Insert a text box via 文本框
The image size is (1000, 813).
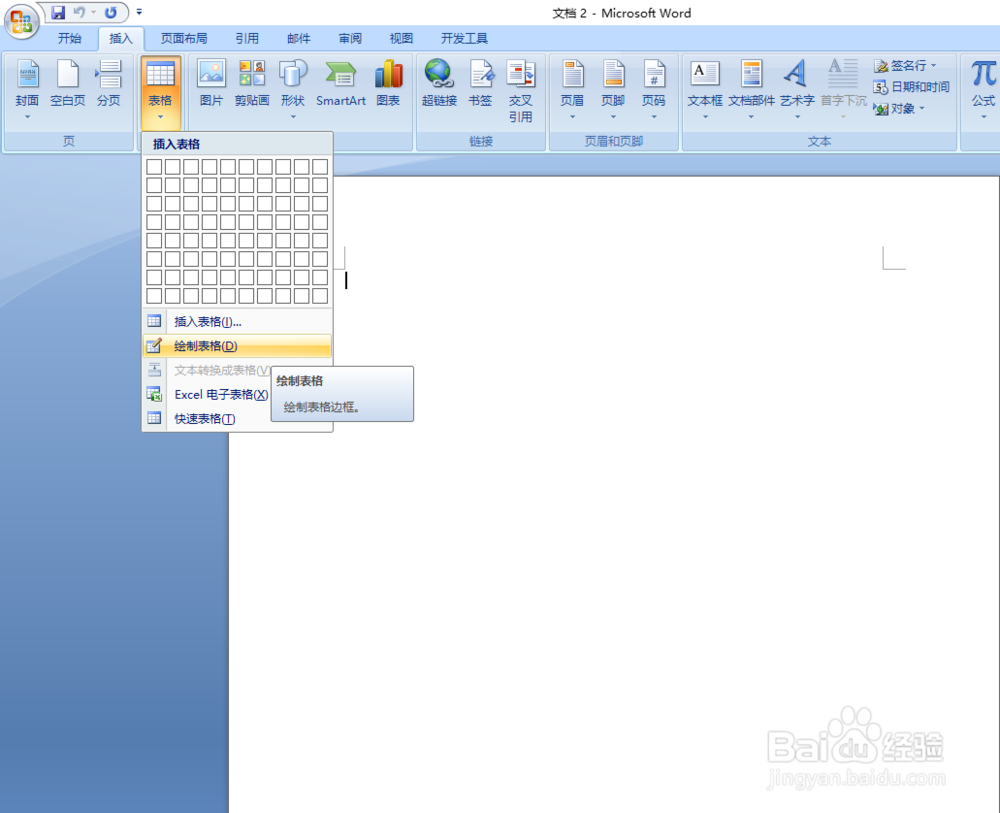click(x=705, y=89)
